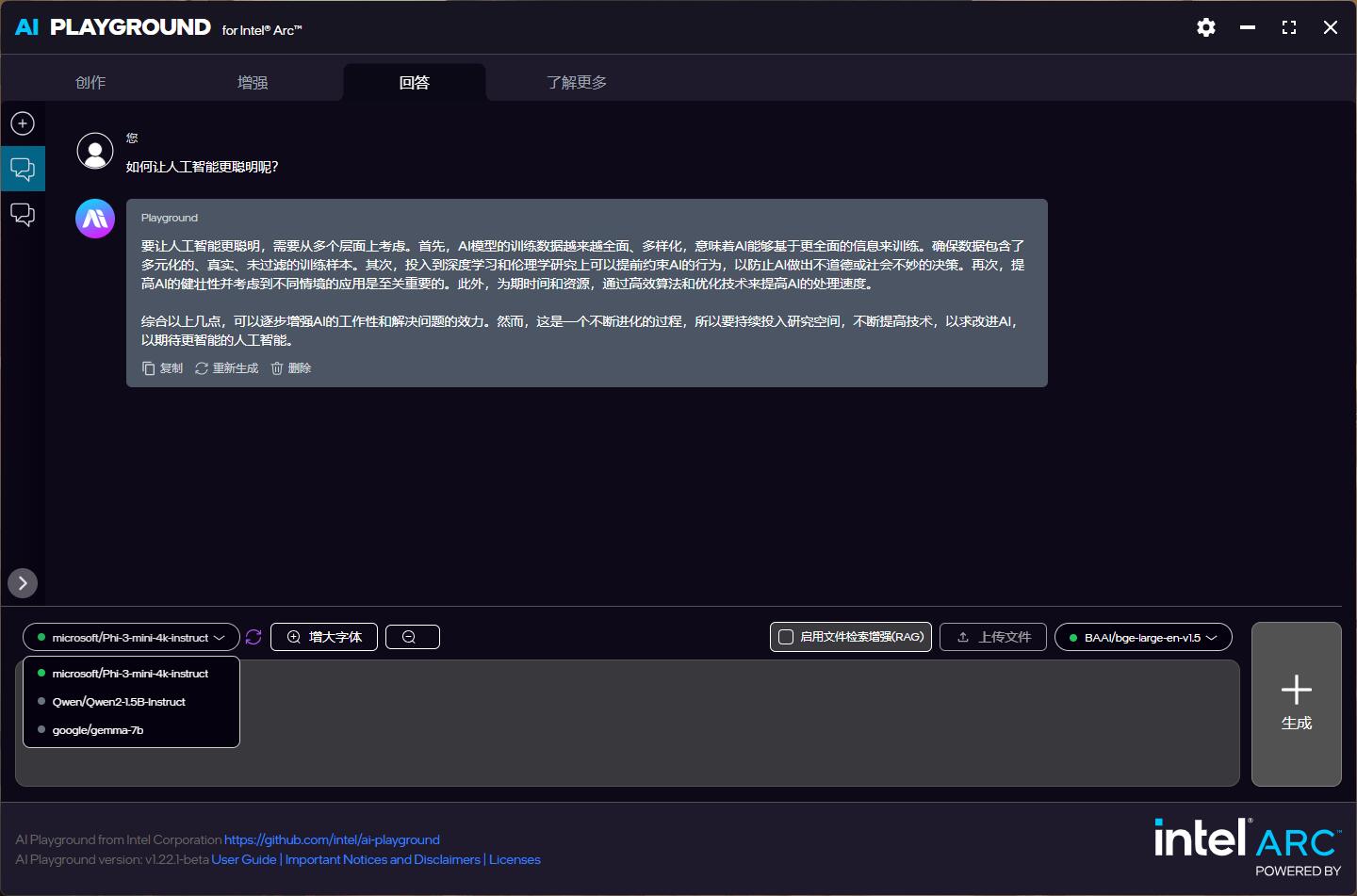Collapse the microsoft/Phi-3-mini-4k-instruct model dropdown
1357x896 pixels.
pyautogui.click(x=131, y=638)
